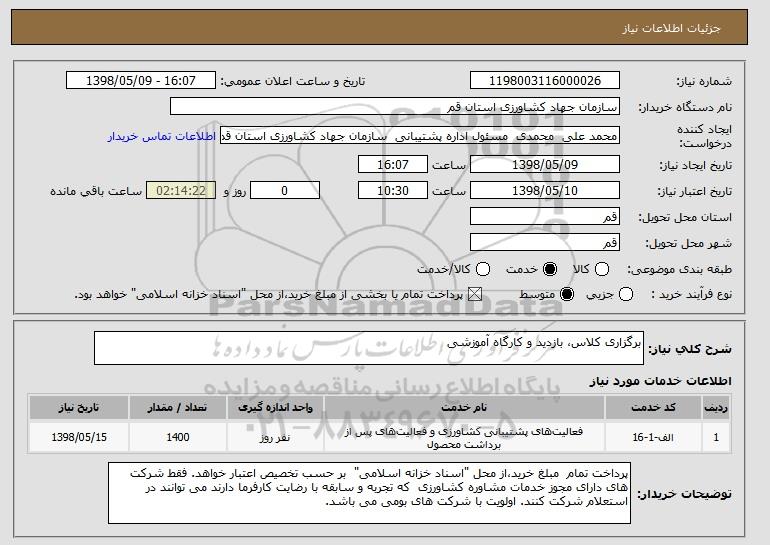Click the delivery province field قم
Image resolution: width=770 pixels, height=545 pixels.
pyautogui.click(x=545, y=217)
